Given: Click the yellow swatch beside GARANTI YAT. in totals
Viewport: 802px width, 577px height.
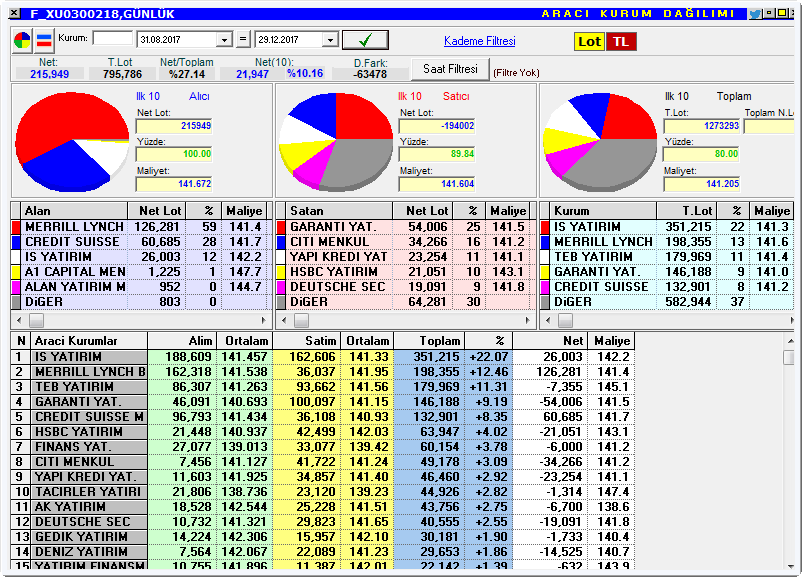Looking at the screenshot, I should pos(545,272).
